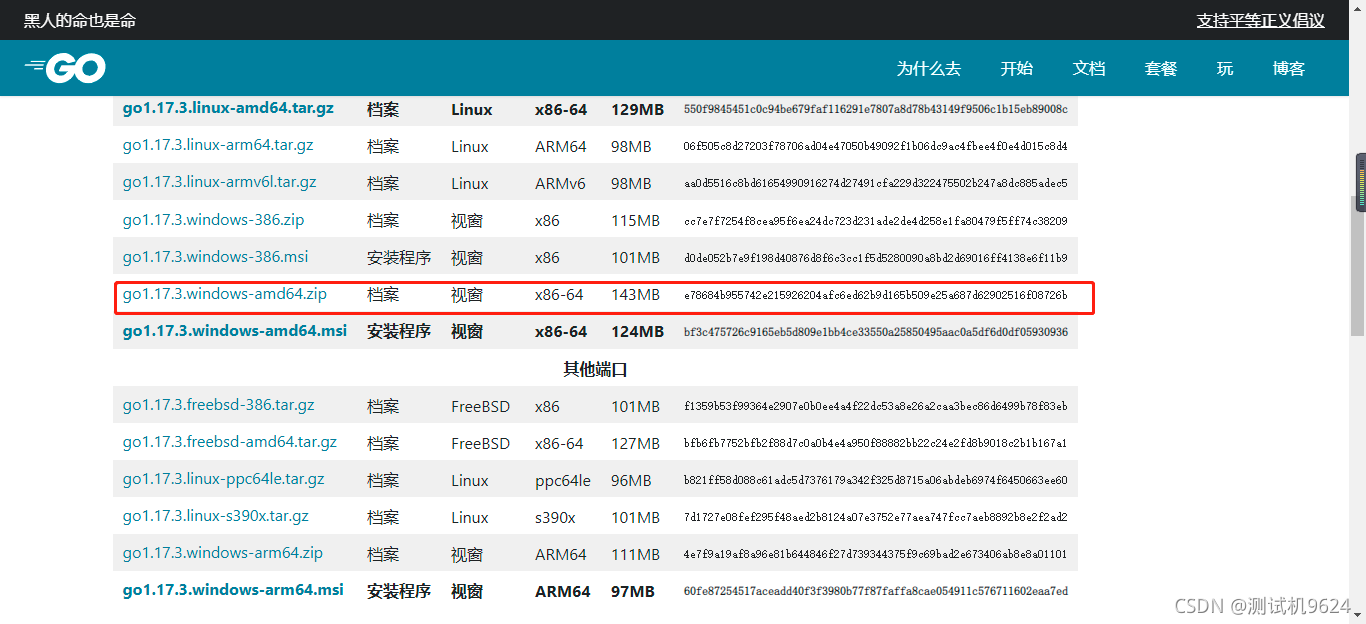Download go1.17.3.linux-amd64.tar.gz
Image resolution: width=1366 pixels, height=624 pixels.
[x=228, y=107]
